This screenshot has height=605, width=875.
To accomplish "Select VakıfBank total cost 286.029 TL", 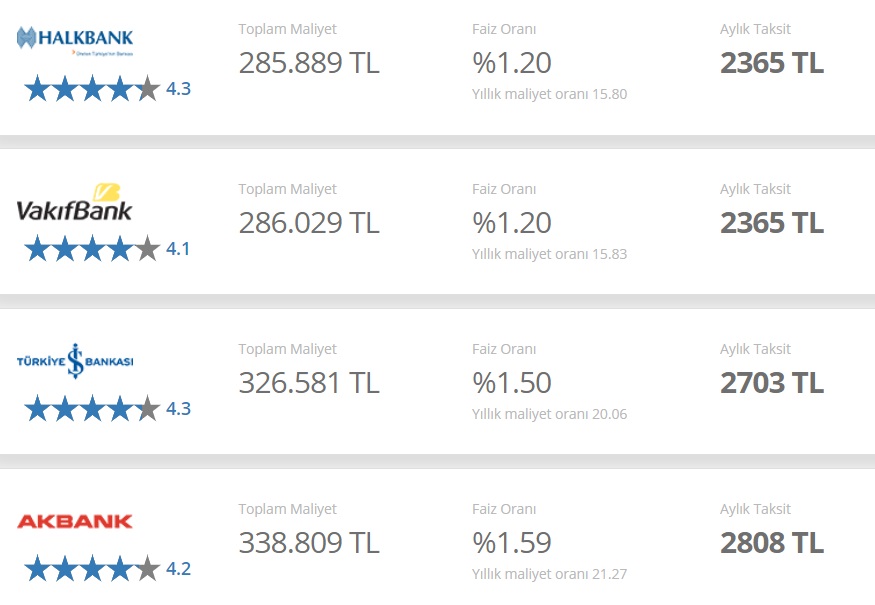I will tap(309, 223).
